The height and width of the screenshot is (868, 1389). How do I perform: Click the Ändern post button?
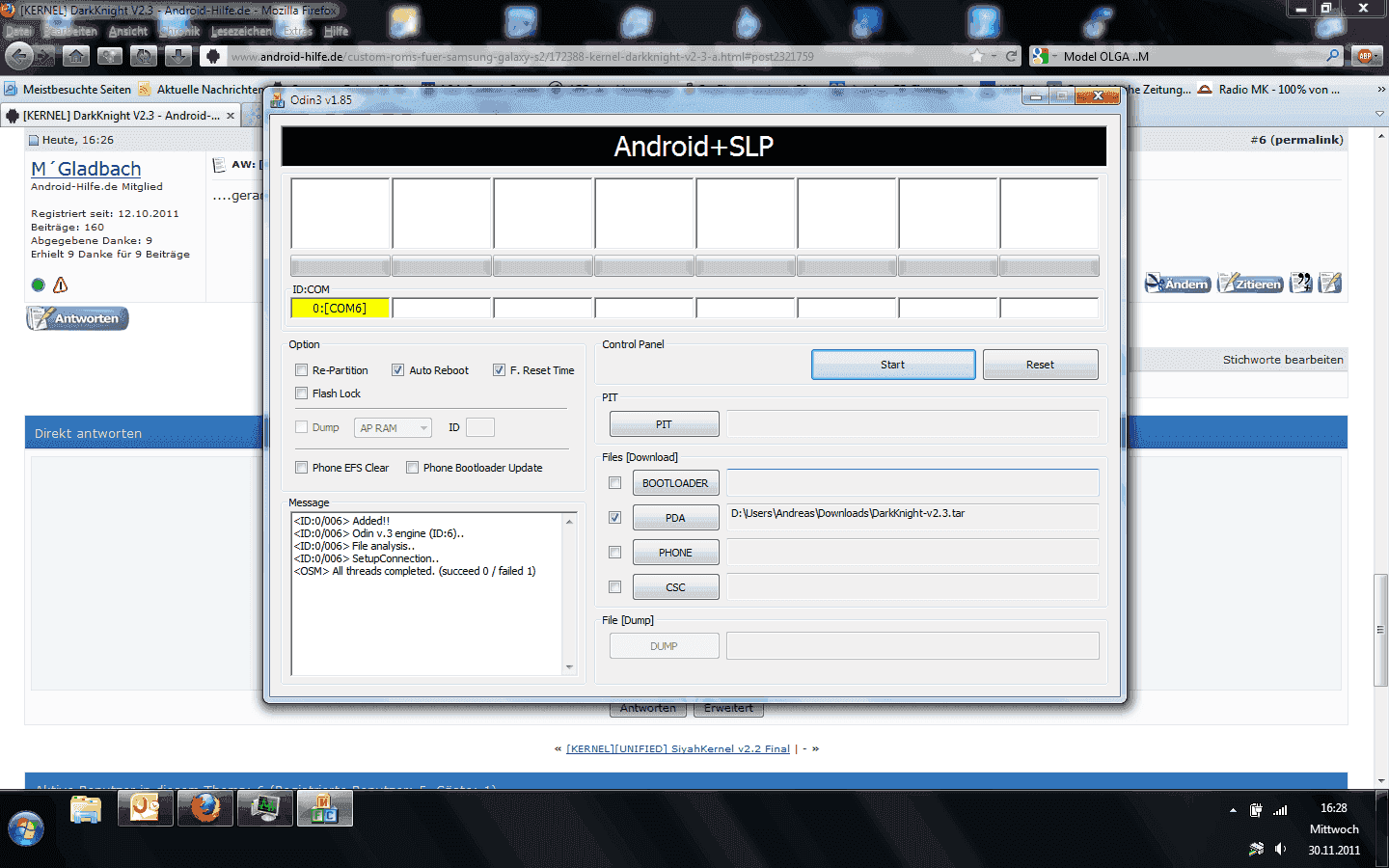pos(1178,284)
